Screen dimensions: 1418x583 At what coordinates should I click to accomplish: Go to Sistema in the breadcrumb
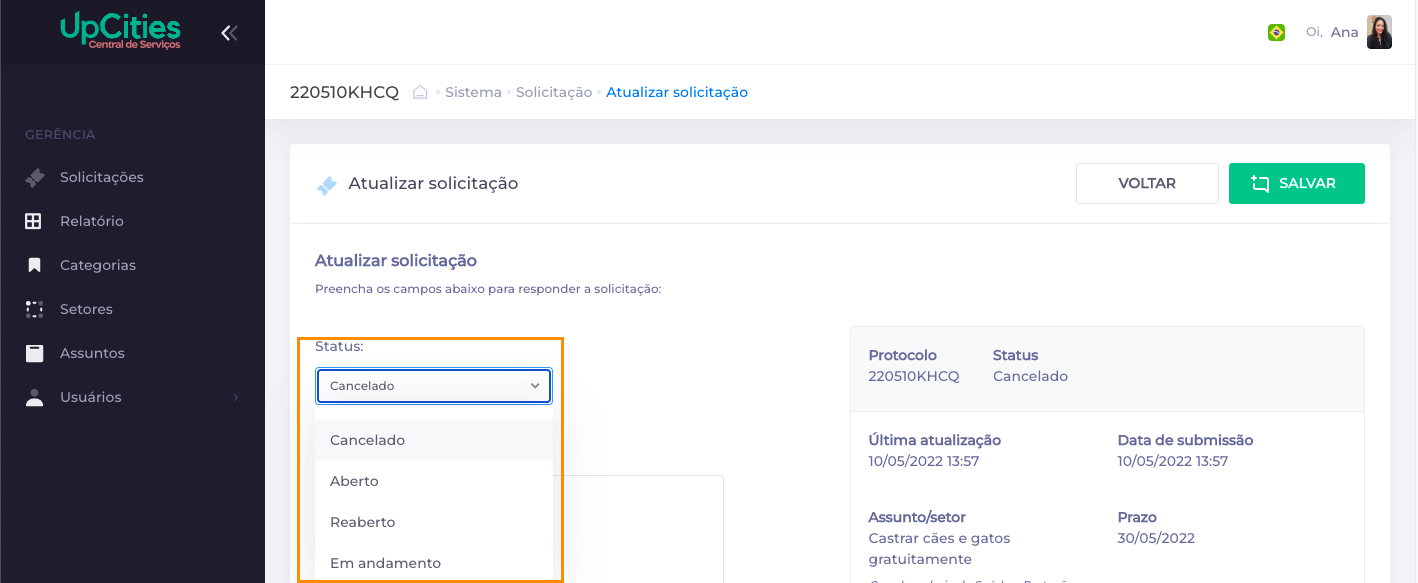(473, 92)
